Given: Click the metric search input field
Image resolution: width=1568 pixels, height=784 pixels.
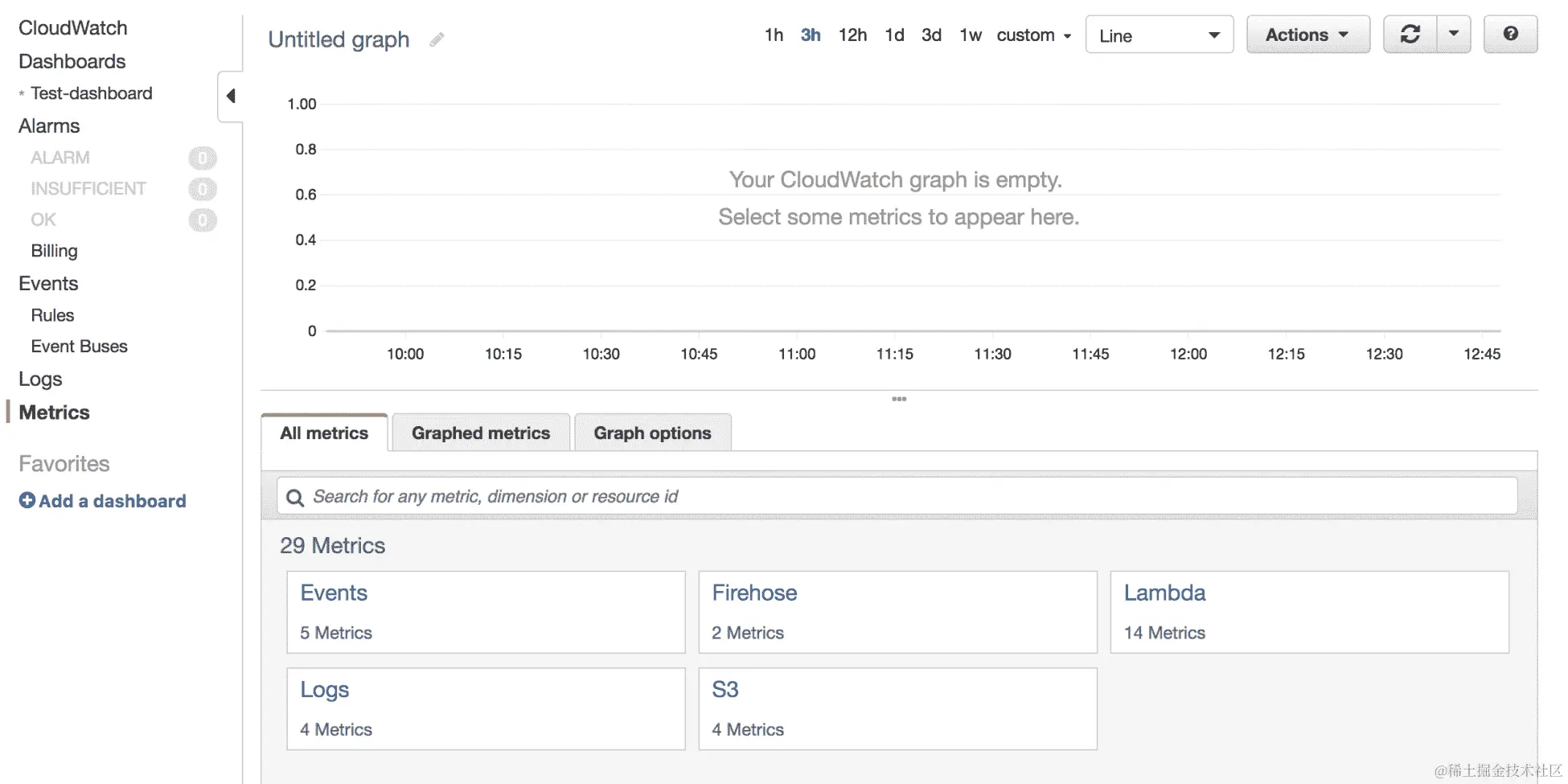Looking at the screenshot, I should click(x=897, y=497).
